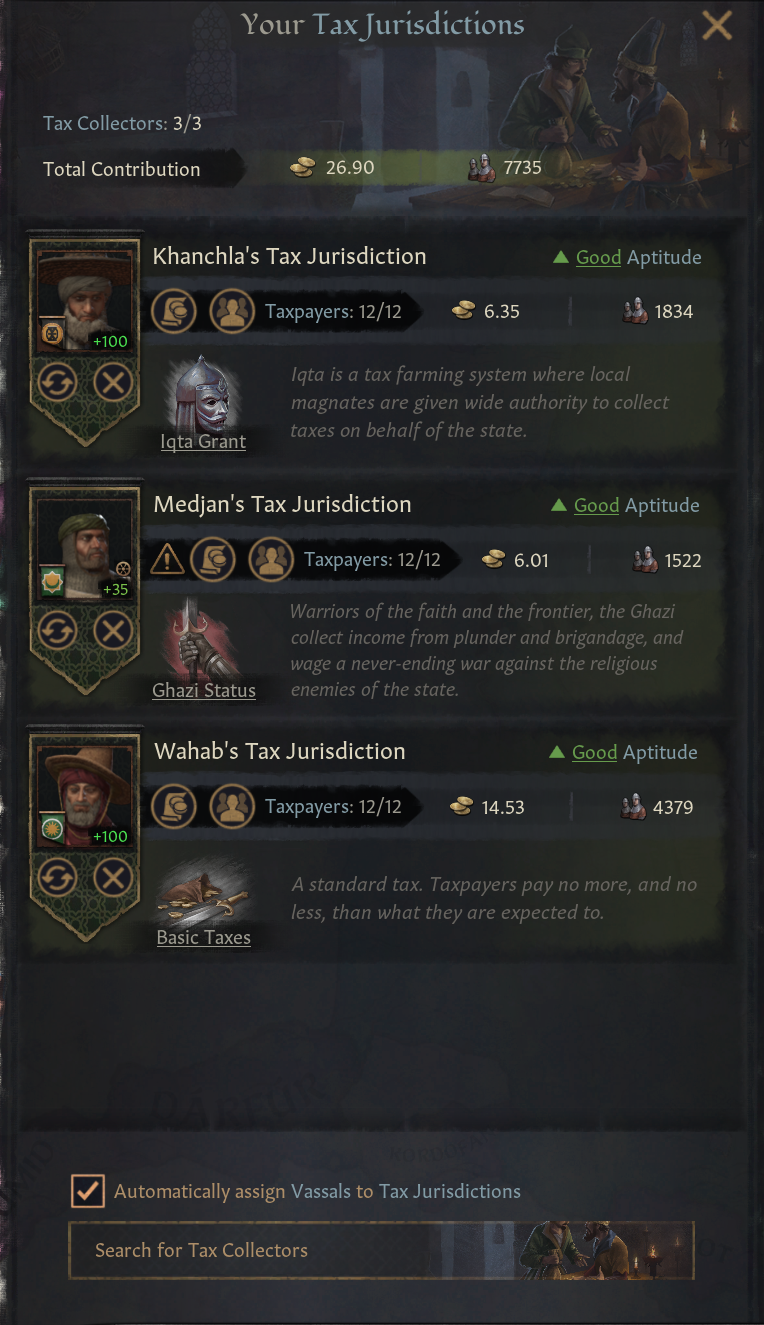764x1325 pixels.
Task: Choose the Basic Taxes tax type
Action: coord(204,898)
